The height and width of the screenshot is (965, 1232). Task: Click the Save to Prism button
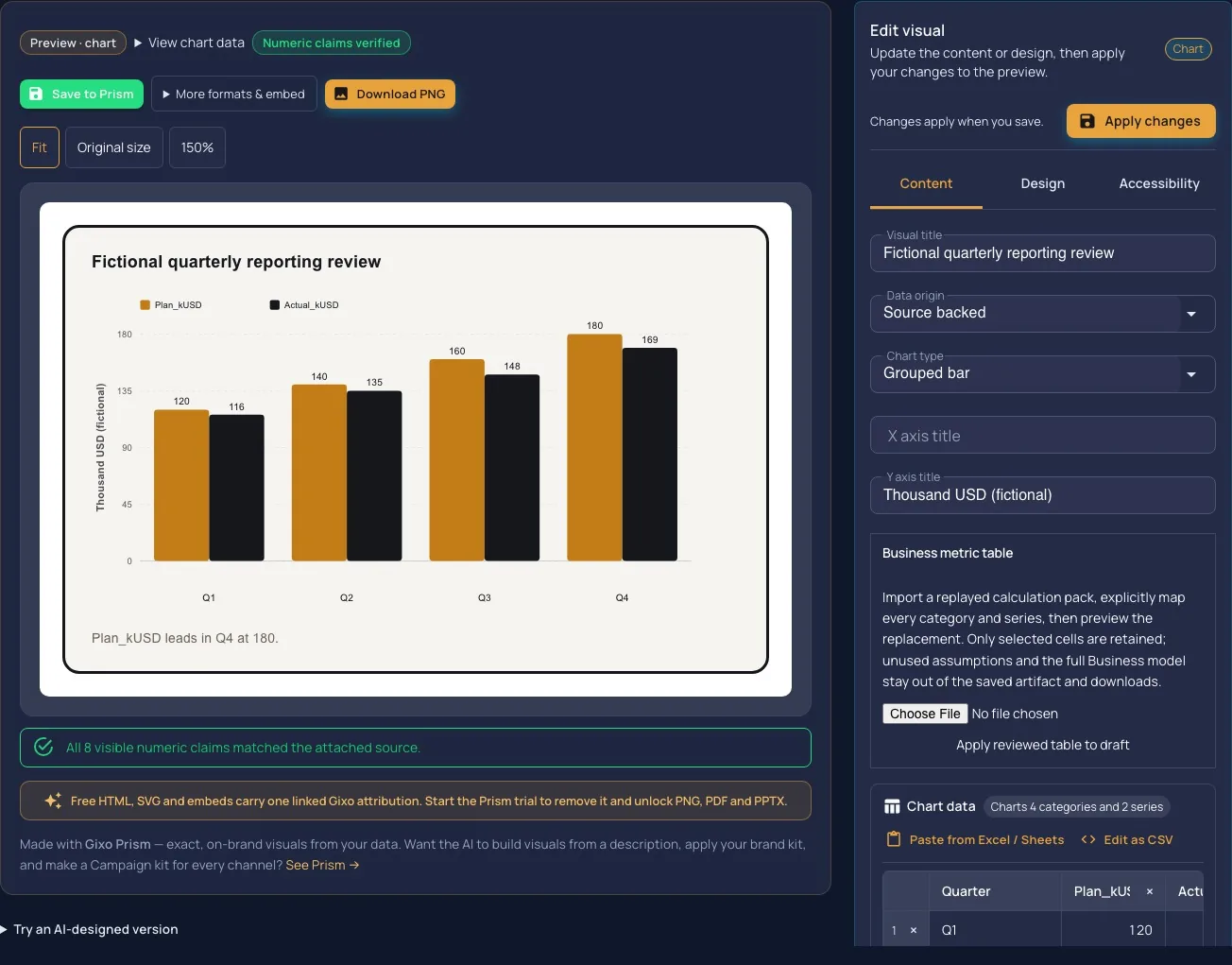pos(81,95)
